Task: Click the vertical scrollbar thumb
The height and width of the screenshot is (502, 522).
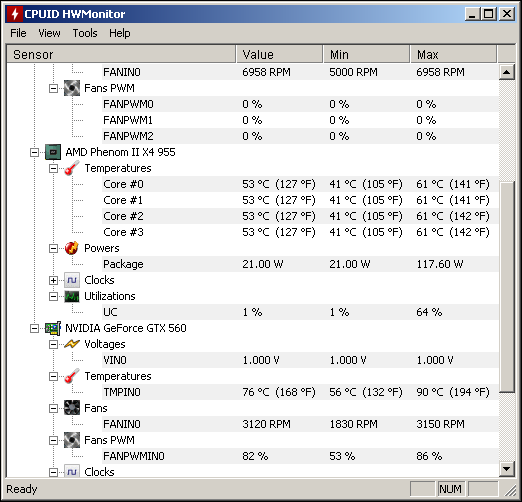Action: [508, 287]
